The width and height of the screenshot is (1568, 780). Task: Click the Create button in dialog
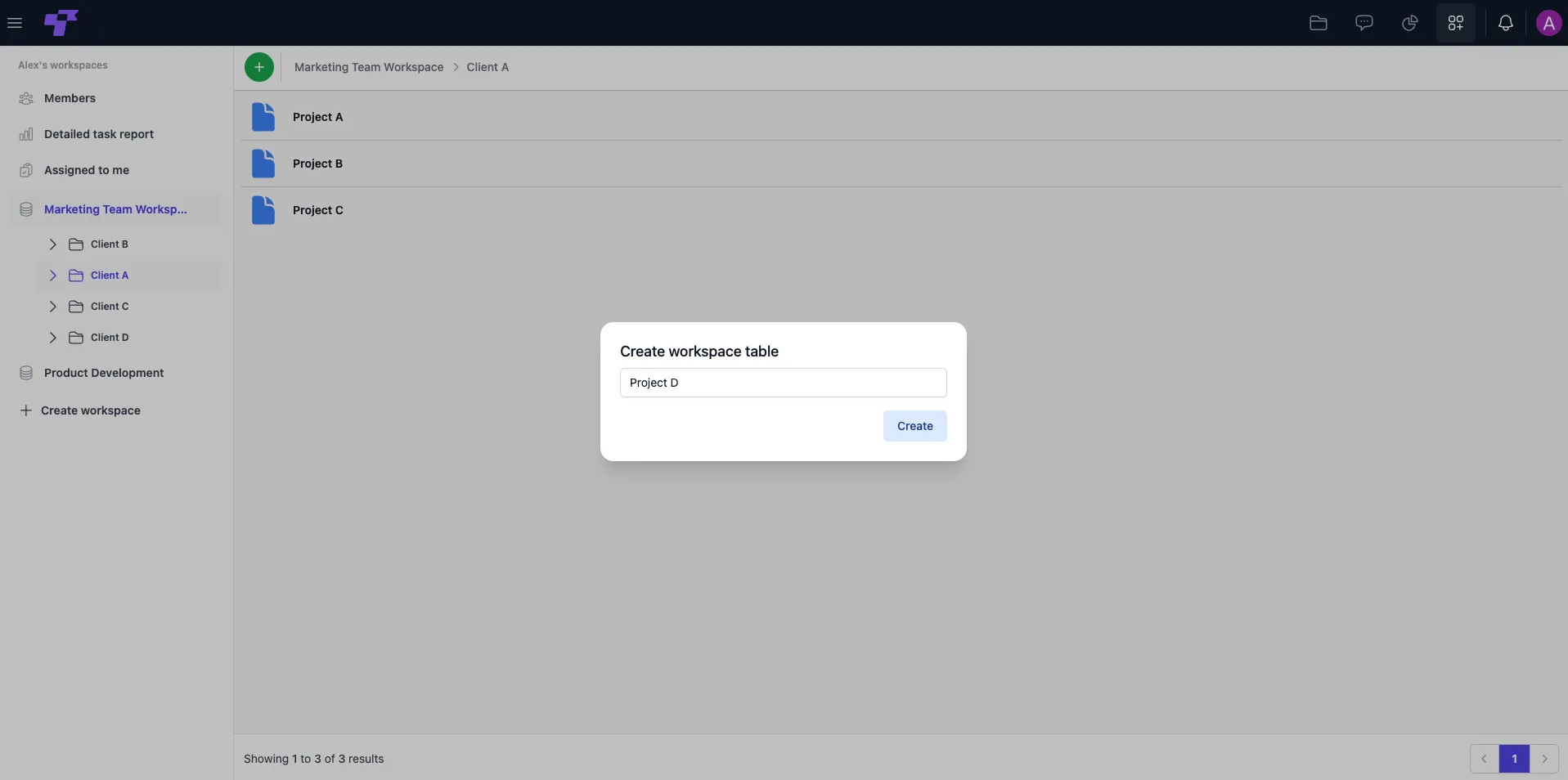(x=914, y=426)
